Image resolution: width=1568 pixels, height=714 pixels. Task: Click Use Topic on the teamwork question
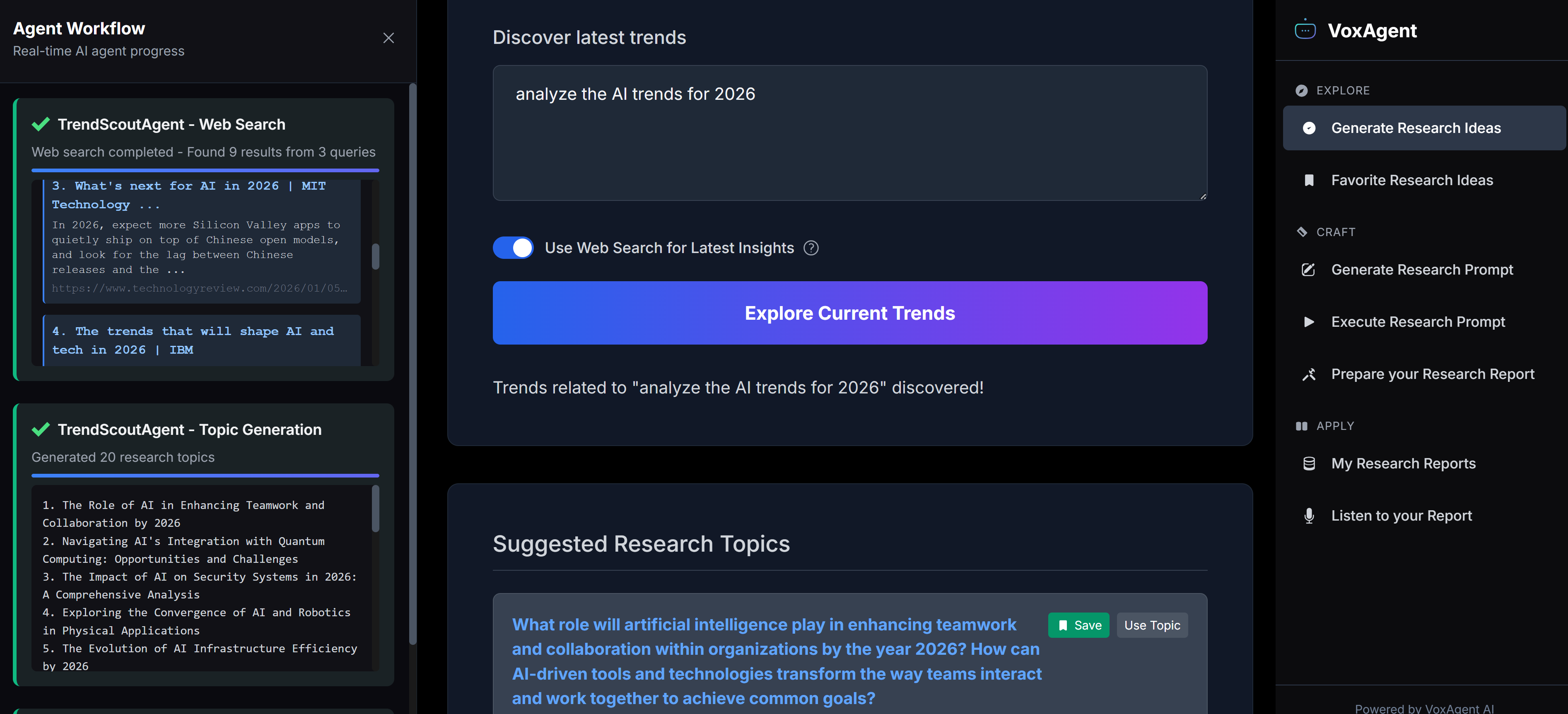(x=1152, y=625)
